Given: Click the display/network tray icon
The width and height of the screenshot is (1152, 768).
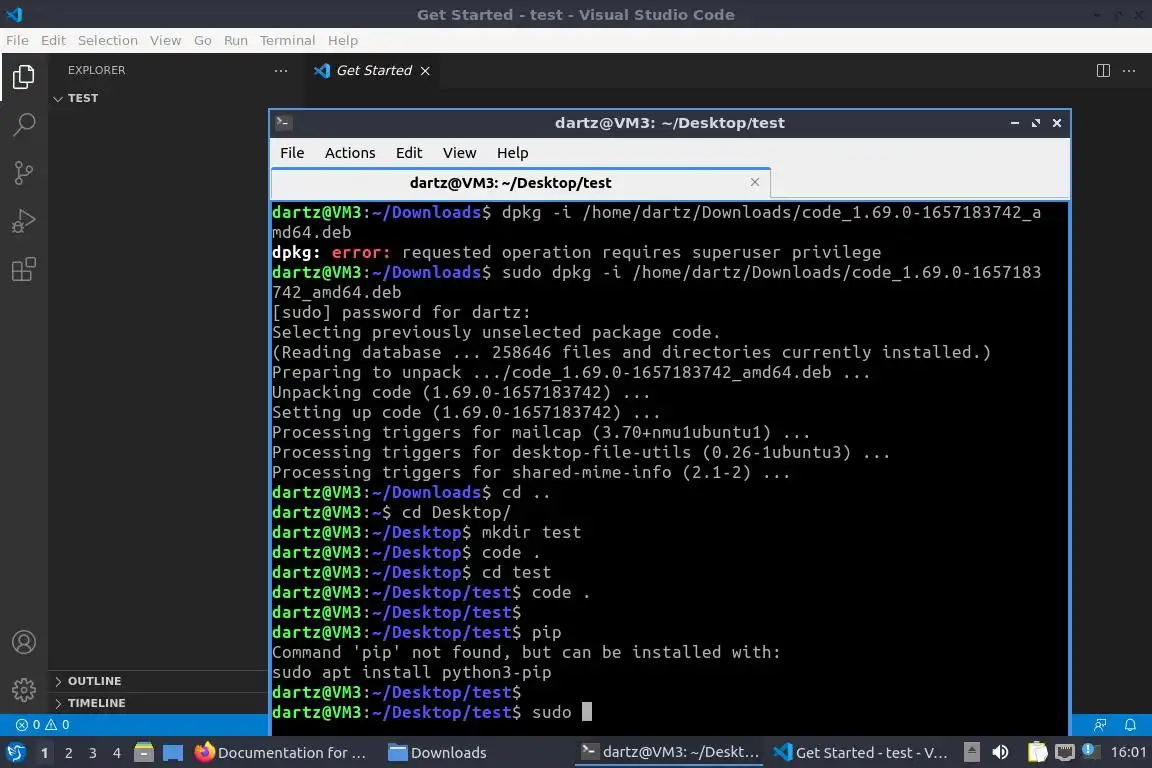Looking at the screenshot, I should click(x=1065, y=753).
